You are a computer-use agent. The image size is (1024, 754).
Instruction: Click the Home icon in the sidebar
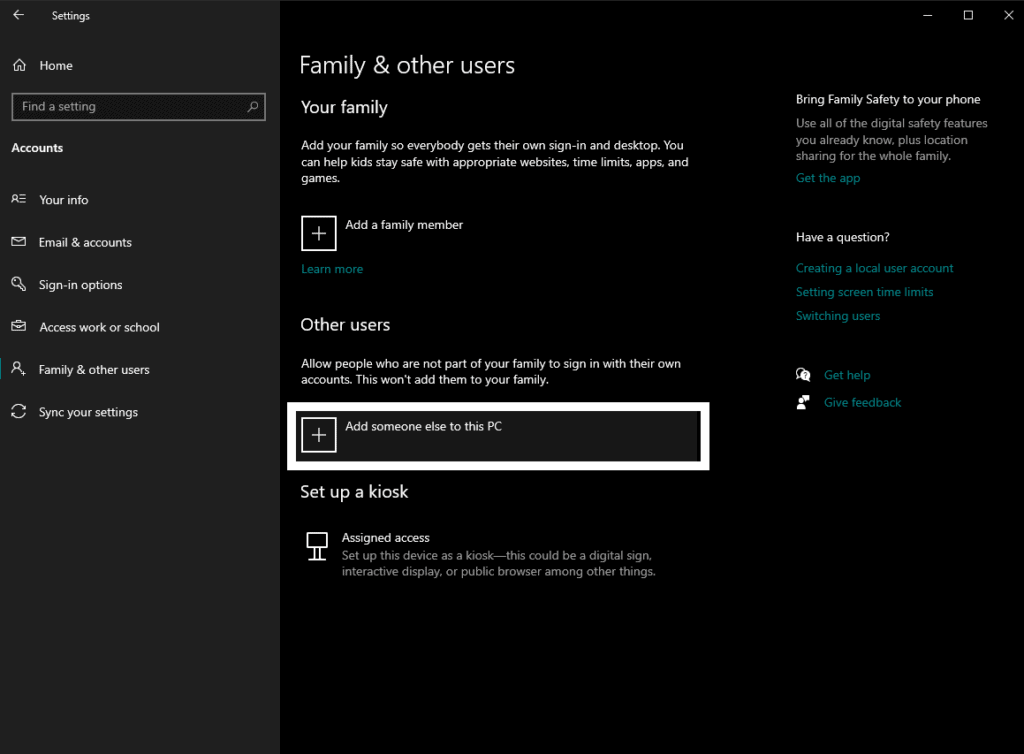tap(20, 65)
